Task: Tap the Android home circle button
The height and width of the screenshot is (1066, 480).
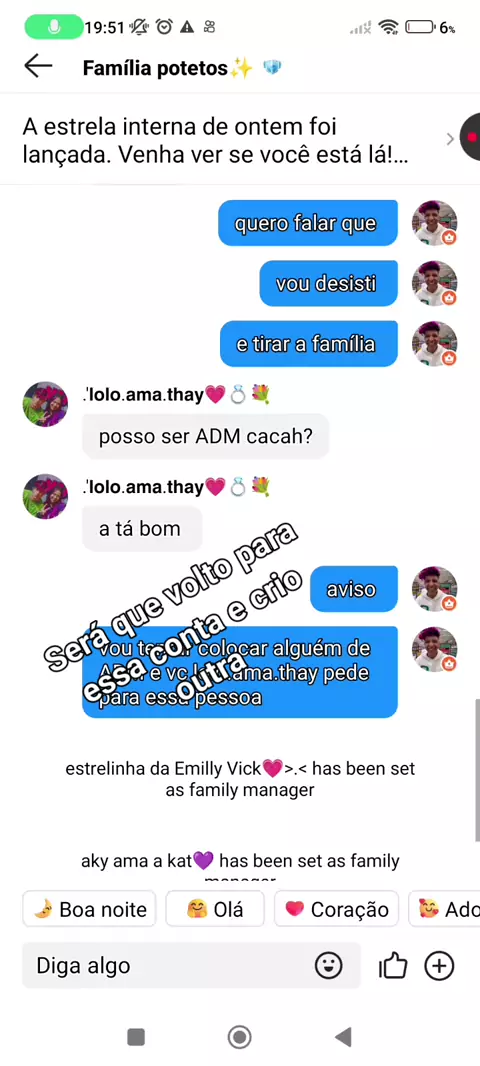Action: [x=239, y=1037]
